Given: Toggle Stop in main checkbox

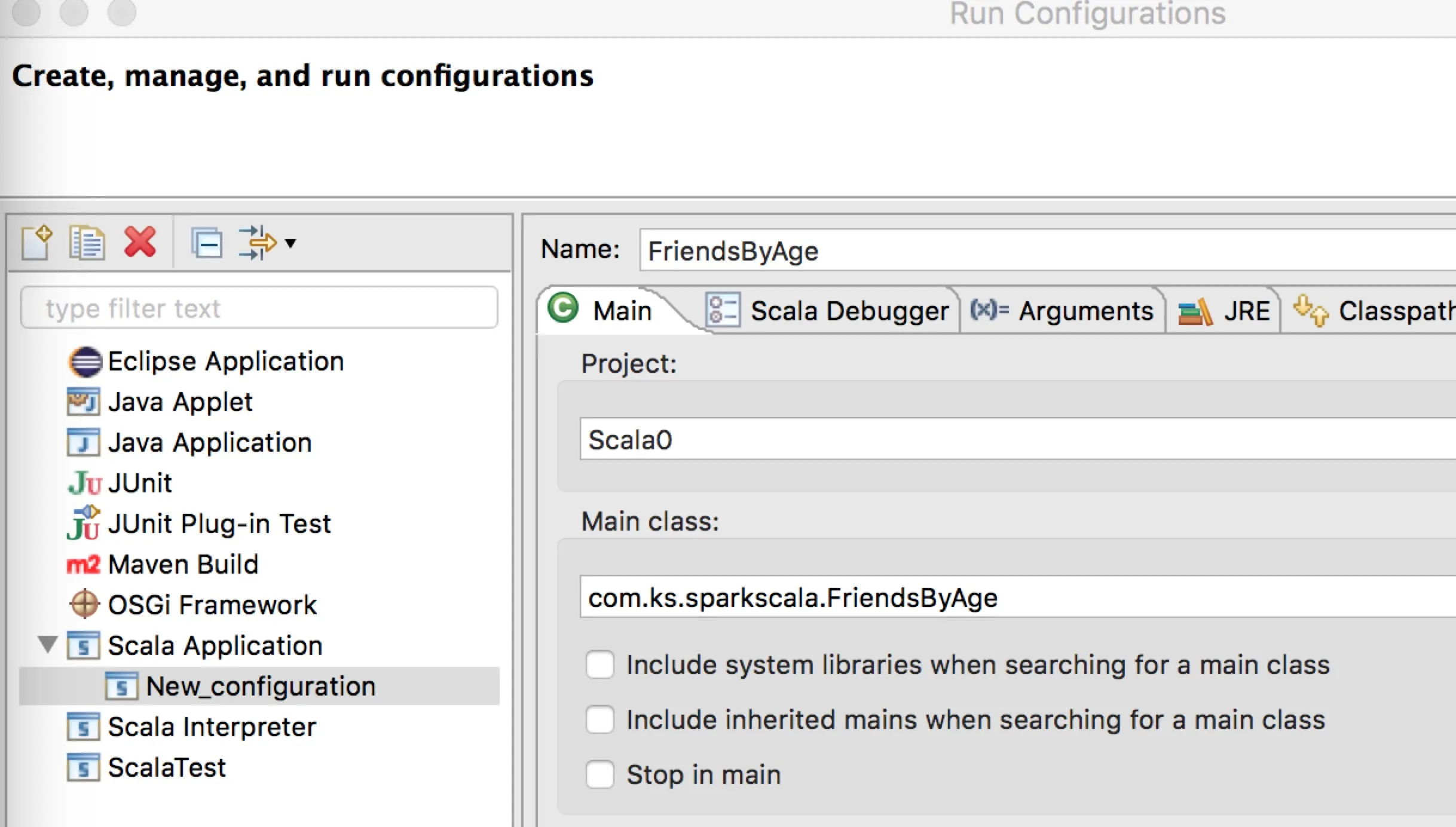Looking at the screenshot, I should [x=600, y=775].
